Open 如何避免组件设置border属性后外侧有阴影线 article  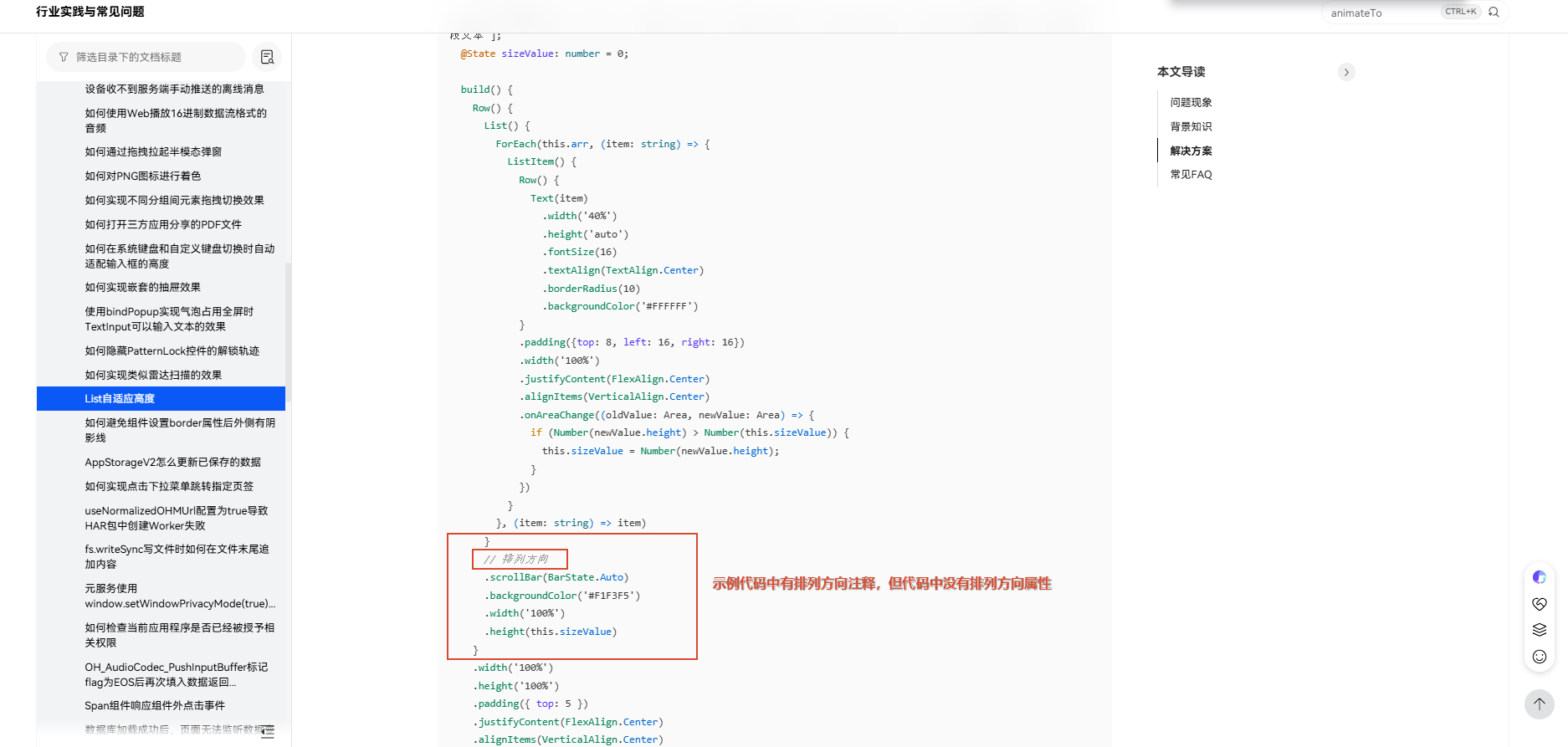[x=179, y=430]
